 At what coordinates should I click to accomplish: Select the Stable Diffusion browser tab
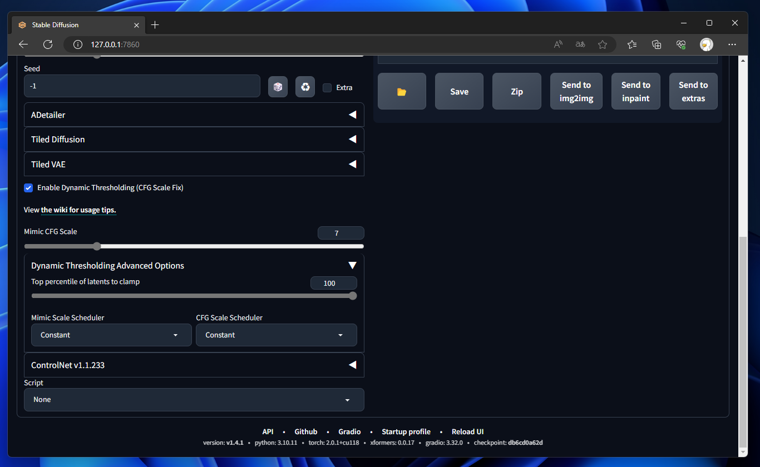(x=78, y=25)
